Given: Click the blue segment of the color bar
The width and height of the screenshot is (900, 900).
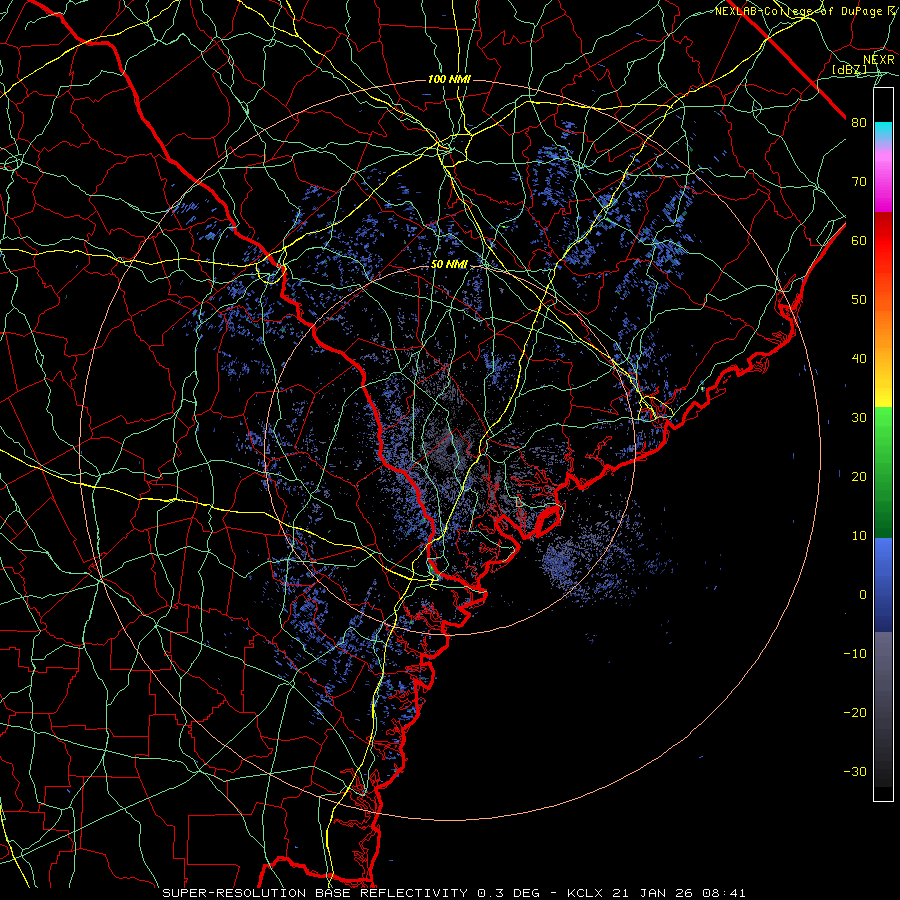Looking at the screenshot, I should point(883,585).
